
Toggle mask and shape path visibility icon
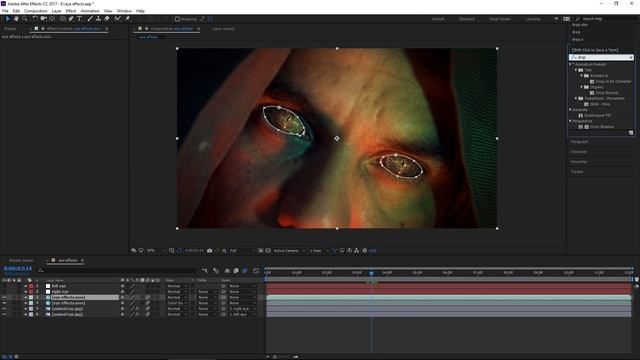[179, 251]
